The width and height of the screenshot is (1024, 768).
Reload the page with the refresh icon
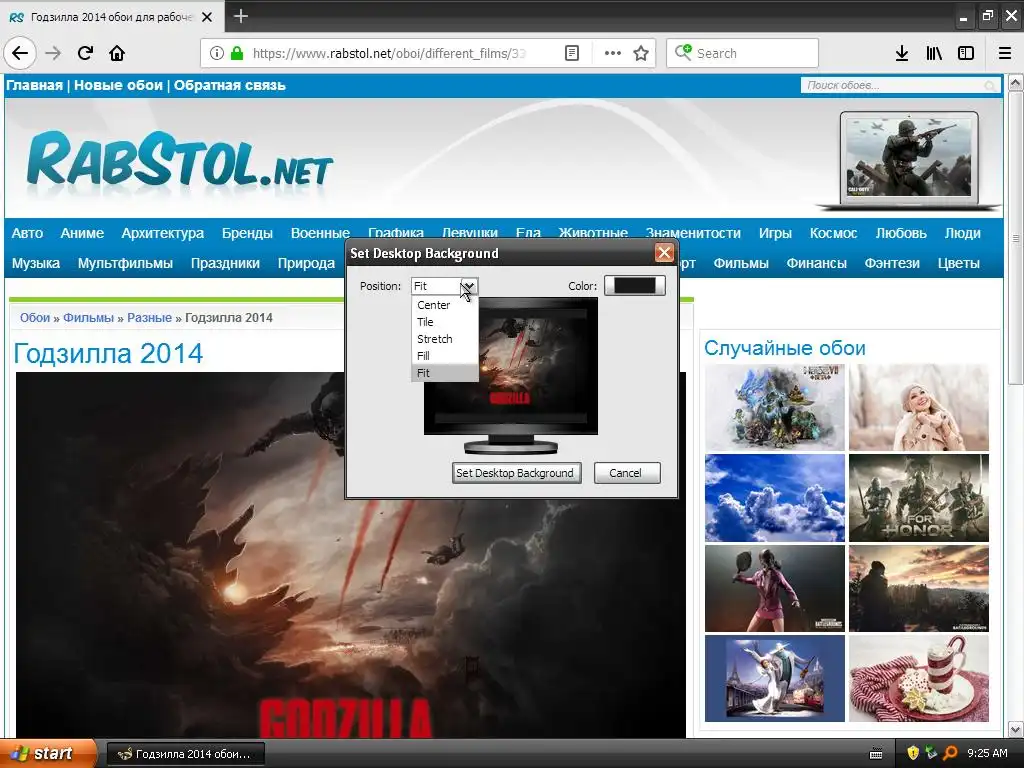[x=85, y=53]
